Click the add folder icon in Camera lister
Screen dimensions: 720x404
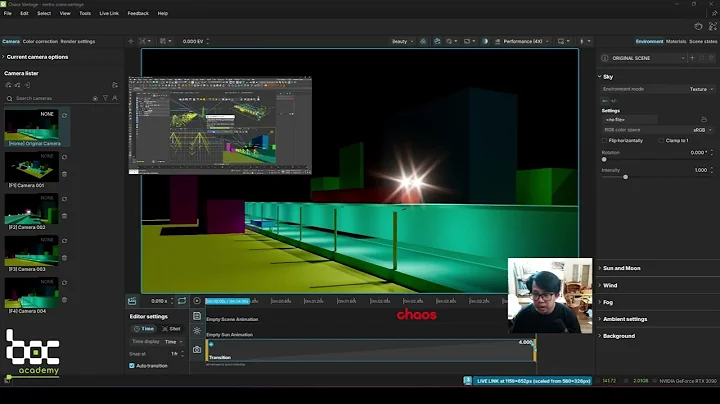115,85
